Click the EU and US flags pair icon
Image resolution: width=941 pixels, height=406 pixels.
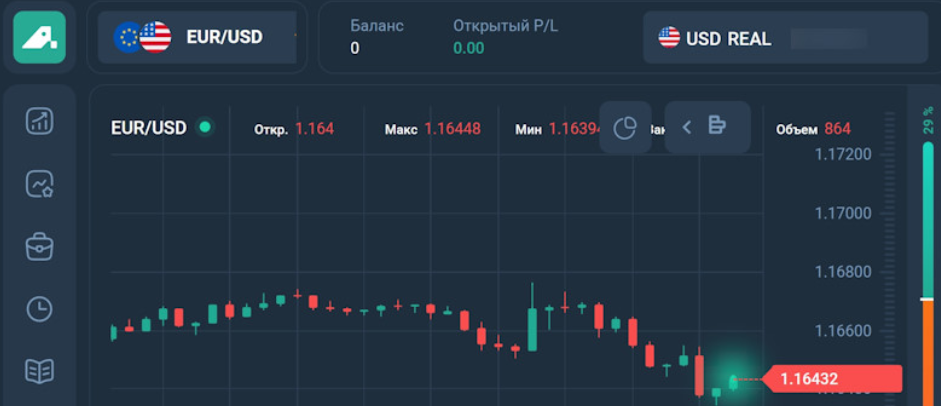(142, 38)
